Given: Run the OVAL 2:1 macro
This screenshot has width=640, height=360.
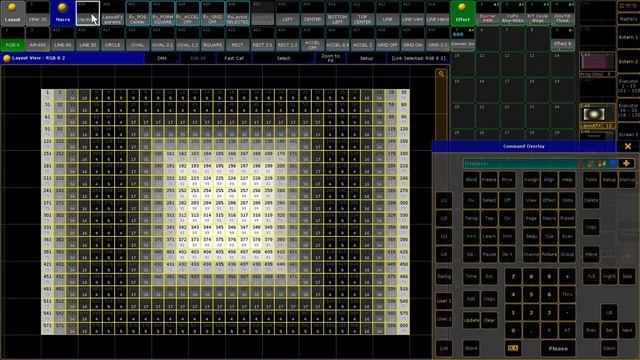Looking at the screenshot, I should coord(162,39).
